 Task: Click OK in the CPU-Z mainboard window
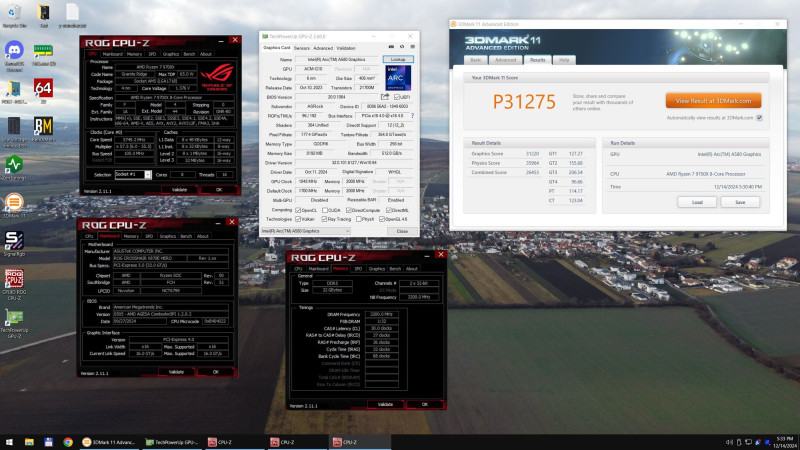pos(215,372)
